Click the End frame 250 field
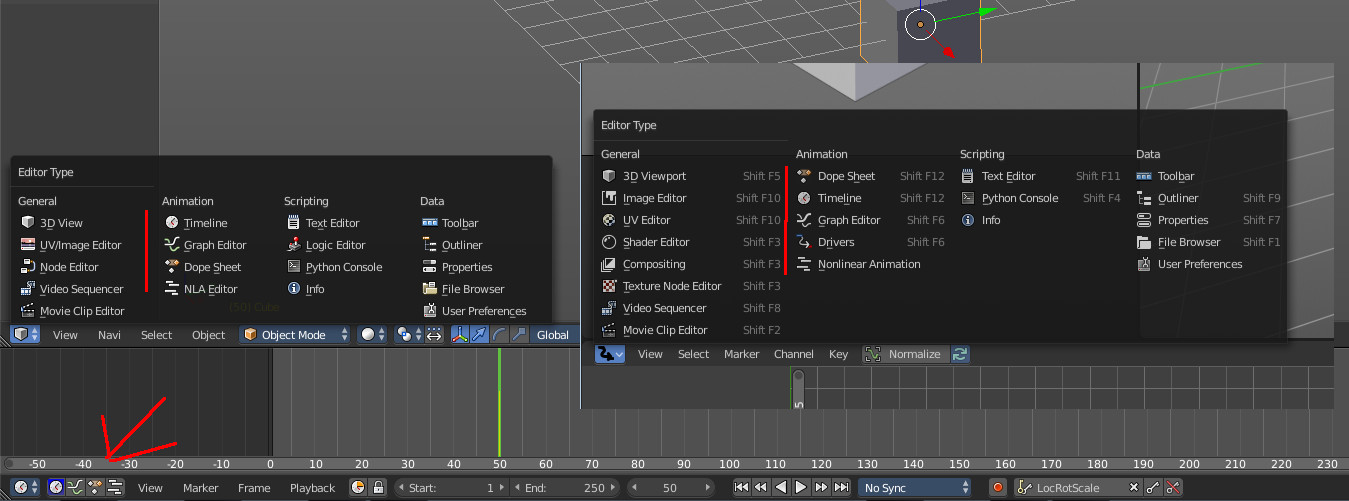 565,487
